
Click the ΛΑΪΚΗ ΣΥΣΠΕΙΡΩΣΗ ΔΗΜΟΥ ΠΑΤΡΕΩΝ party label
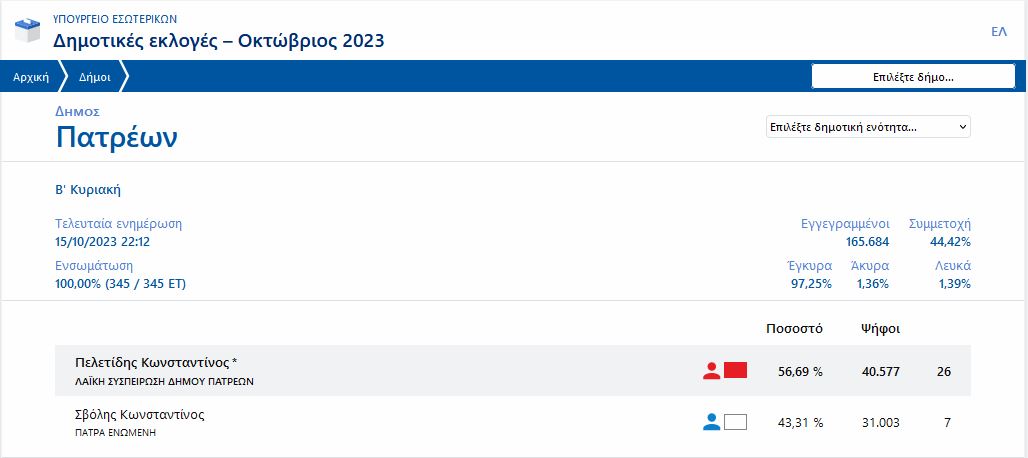pyautogui.click(x=165, y=381)
